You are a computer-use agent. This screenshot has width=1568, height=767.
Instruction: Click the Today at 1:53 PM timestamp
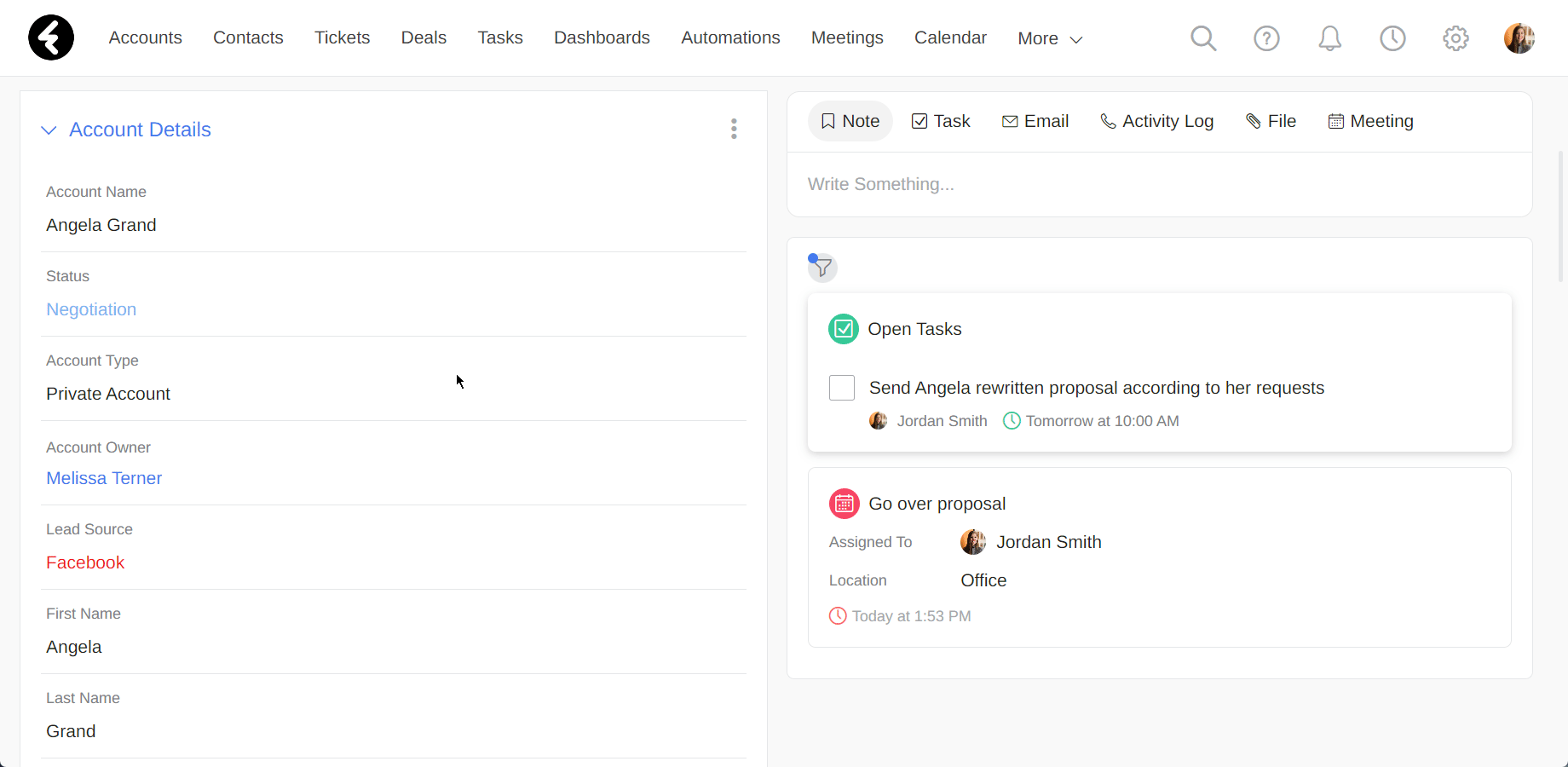click(912, 616)
